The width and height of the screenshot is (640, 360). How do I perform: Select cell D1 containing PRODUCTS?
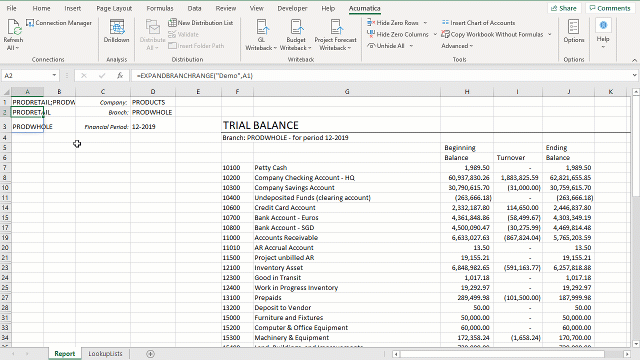(153, 102)
